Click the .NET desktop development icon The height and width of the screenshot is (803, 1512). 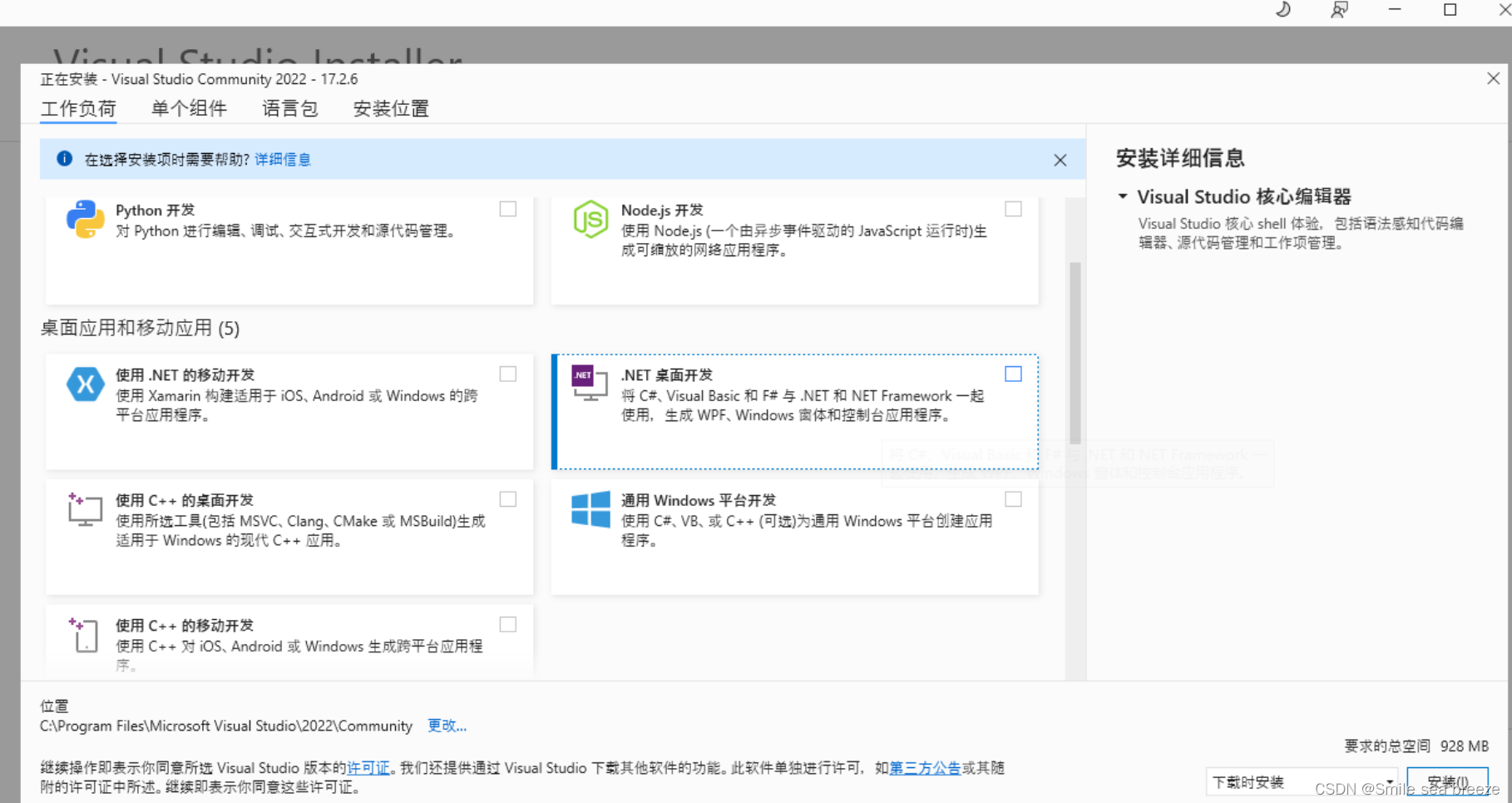point(590,383)
